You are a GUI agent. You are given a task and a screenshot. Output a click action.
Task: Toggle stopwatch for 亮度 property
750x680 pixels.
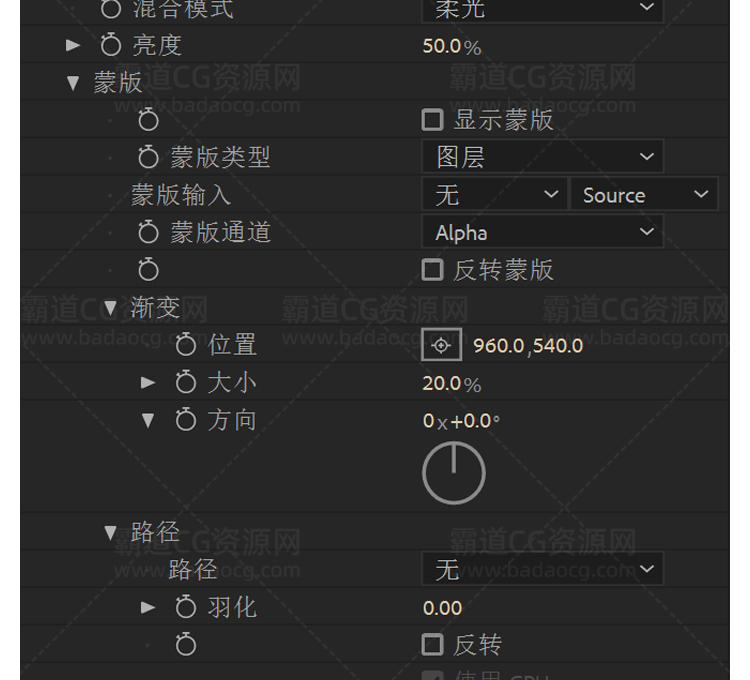point(111,45)
